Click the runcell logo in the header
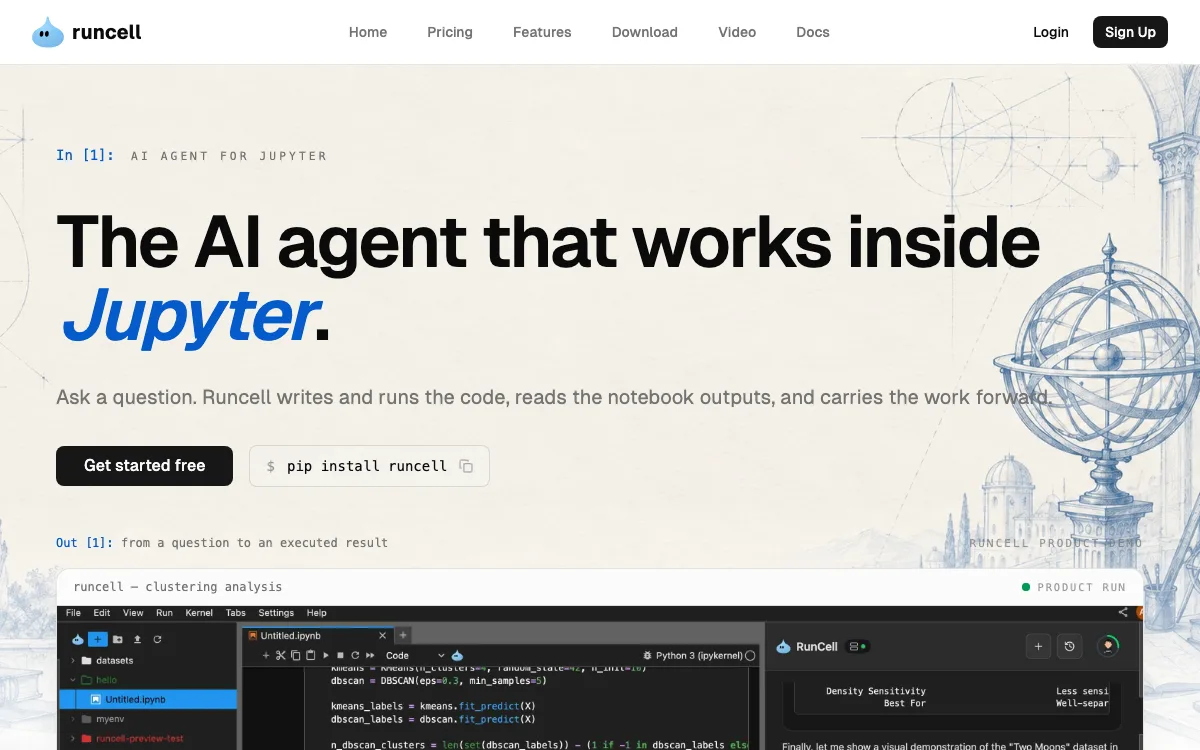 pos(87,32)
